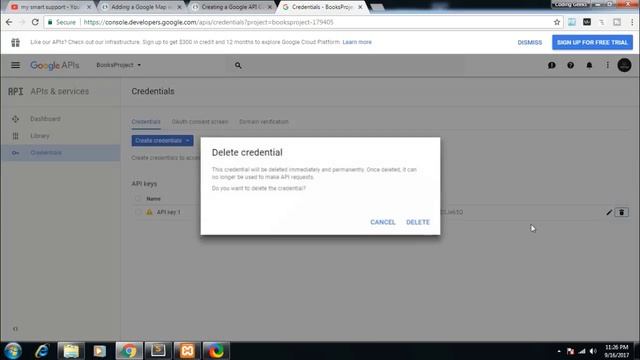Open the feedback icon in header
This screenshot has height=360, width=640.
pos(551,65)
